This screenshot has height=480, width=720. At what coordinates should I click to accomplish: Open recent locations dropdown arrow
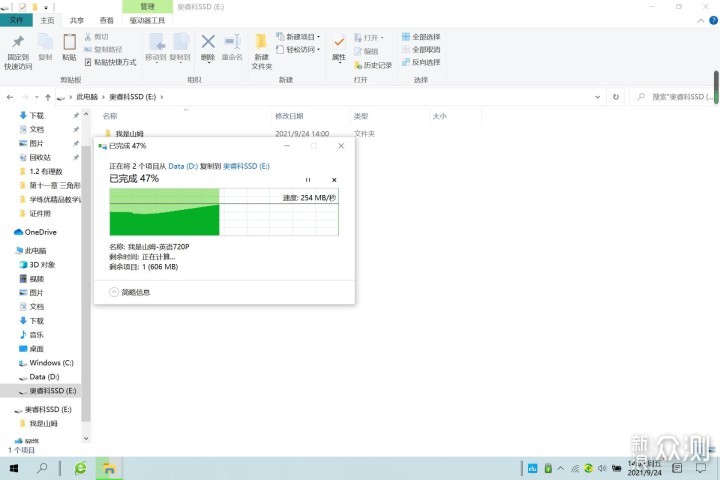pos(37,97)
